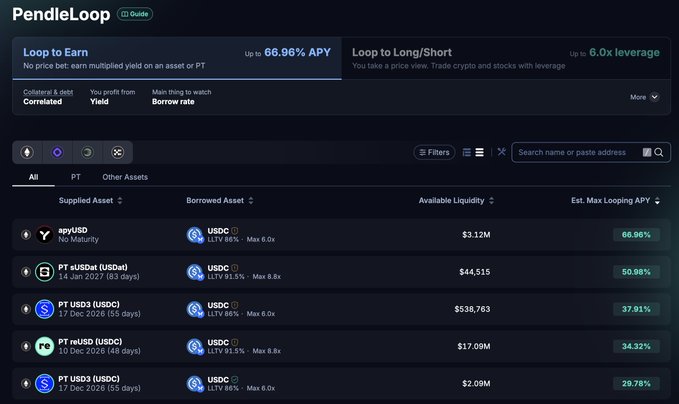Select the Other Assets tab
Image resolution: width=679 pixels, height=404 pixels.
pos(125,177)
